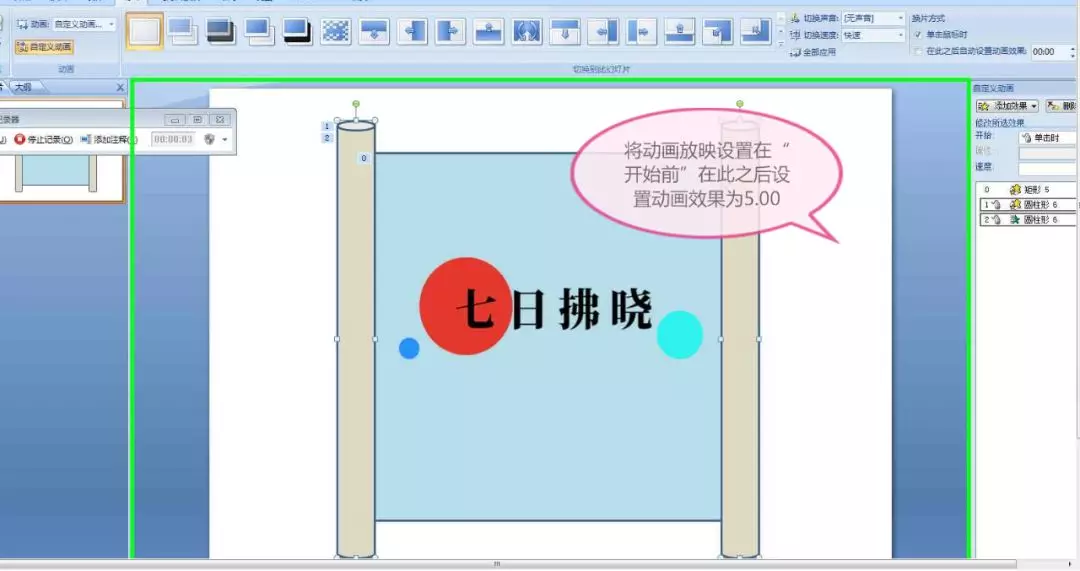
Task: Click the stepper arrows beside the 00:00 time field
Action: click(1072, 52)
